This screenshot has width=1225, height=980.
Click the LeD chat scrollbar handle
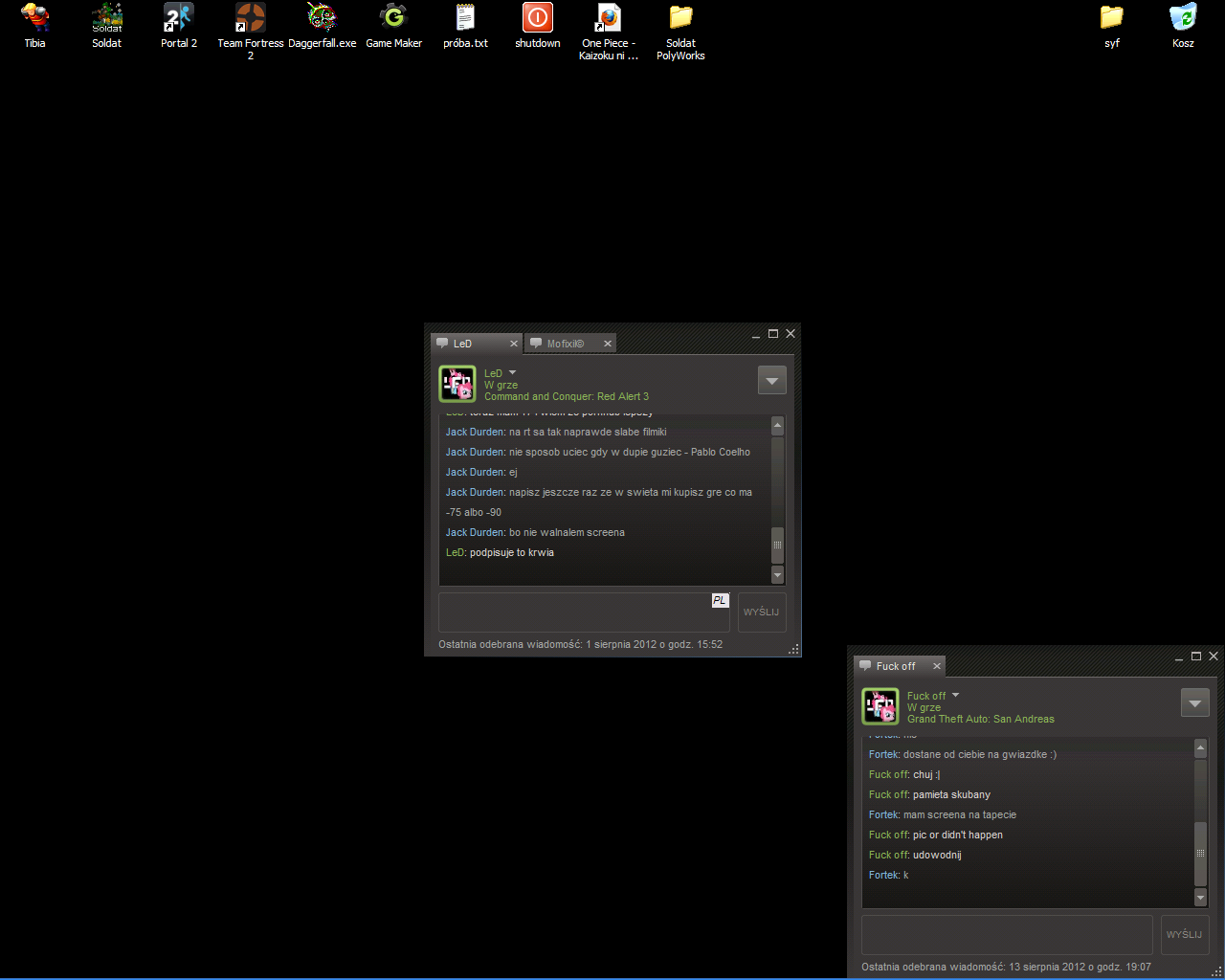777,545
